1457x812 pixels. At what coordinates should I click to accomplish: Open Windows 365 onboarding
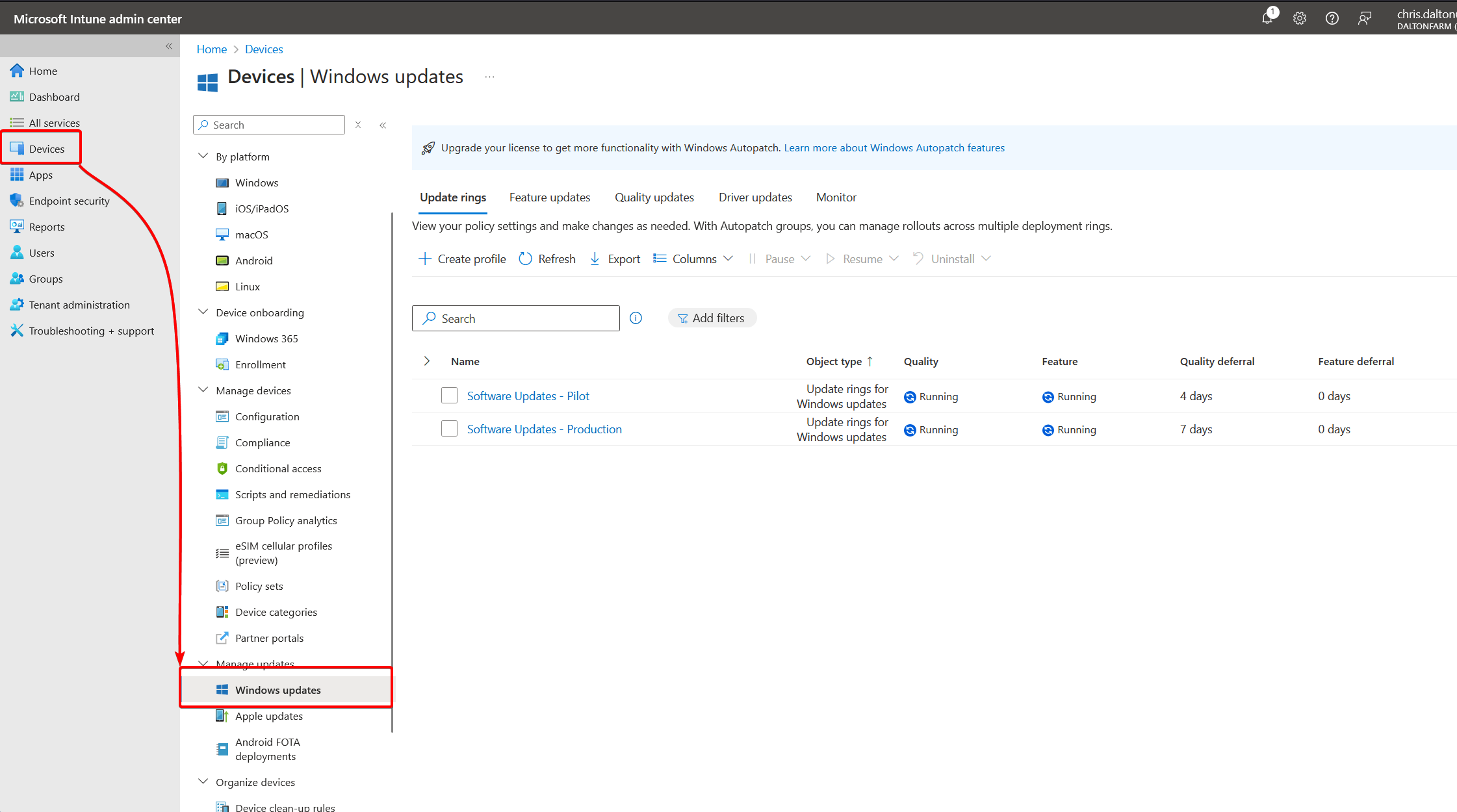266,338
